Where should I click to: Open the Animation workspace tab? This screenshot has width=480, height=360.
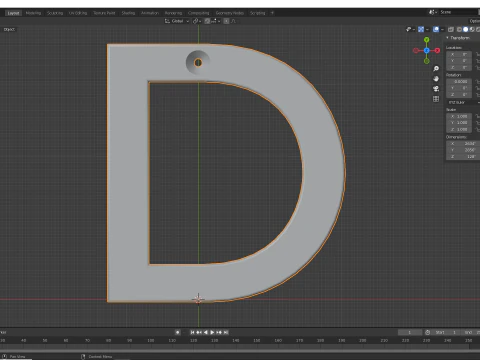pos(150,13)
